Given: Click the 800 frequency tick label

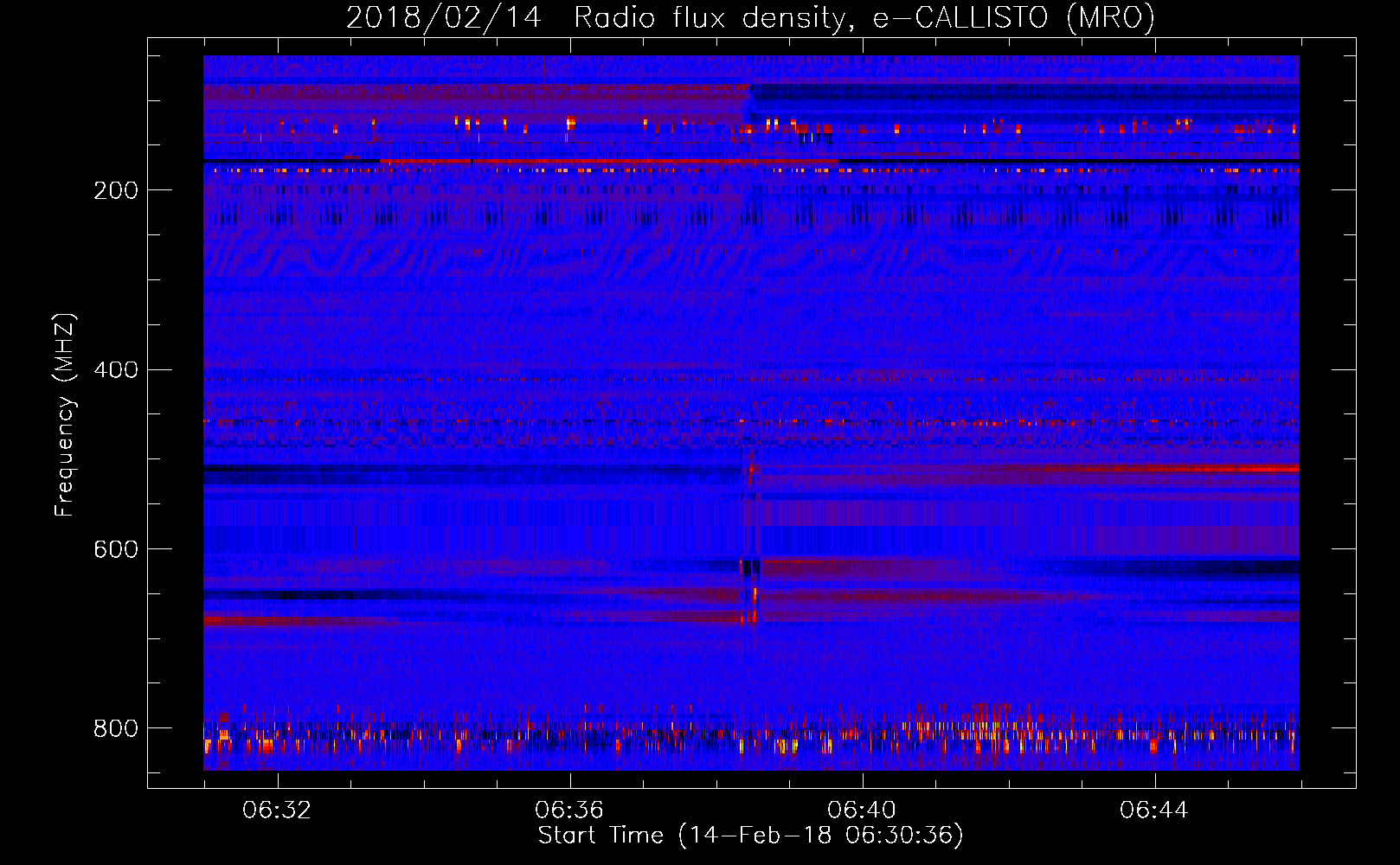Looking at the screenshot, I should (x=116, y=728).
